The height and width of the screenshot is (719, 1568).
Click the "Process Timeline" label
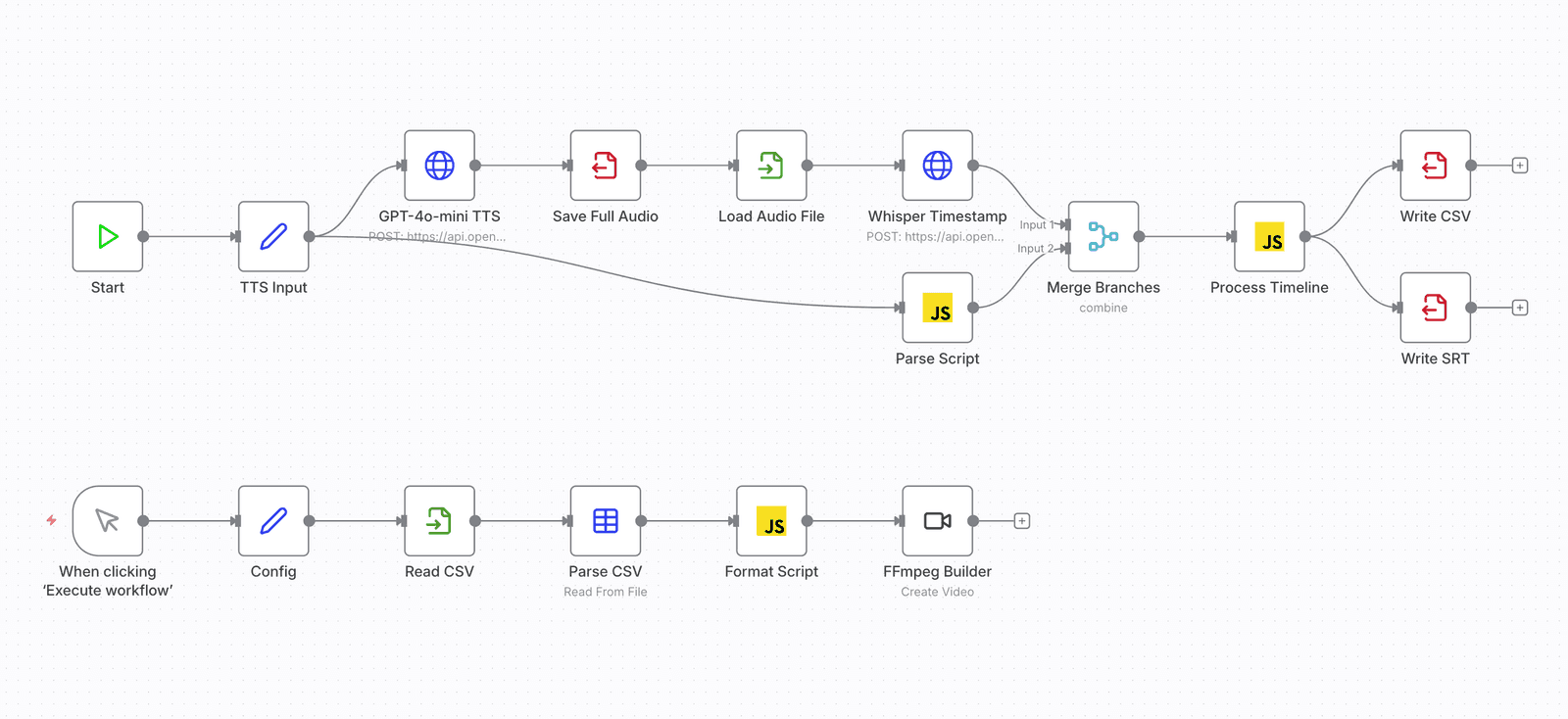[1269, 287]
